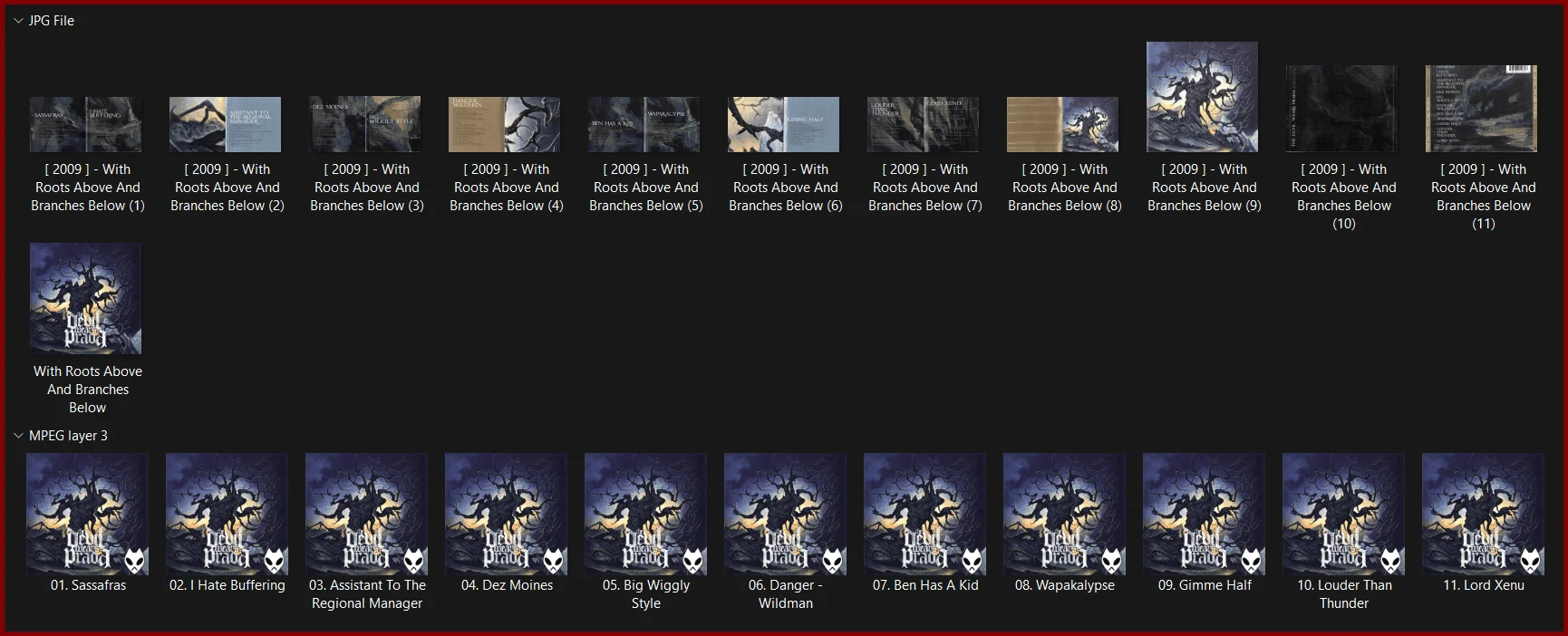This screenshot has height=636, width=1568.
Task: Collapse the JPG File group chevron
Action: (x=18, y=21)
